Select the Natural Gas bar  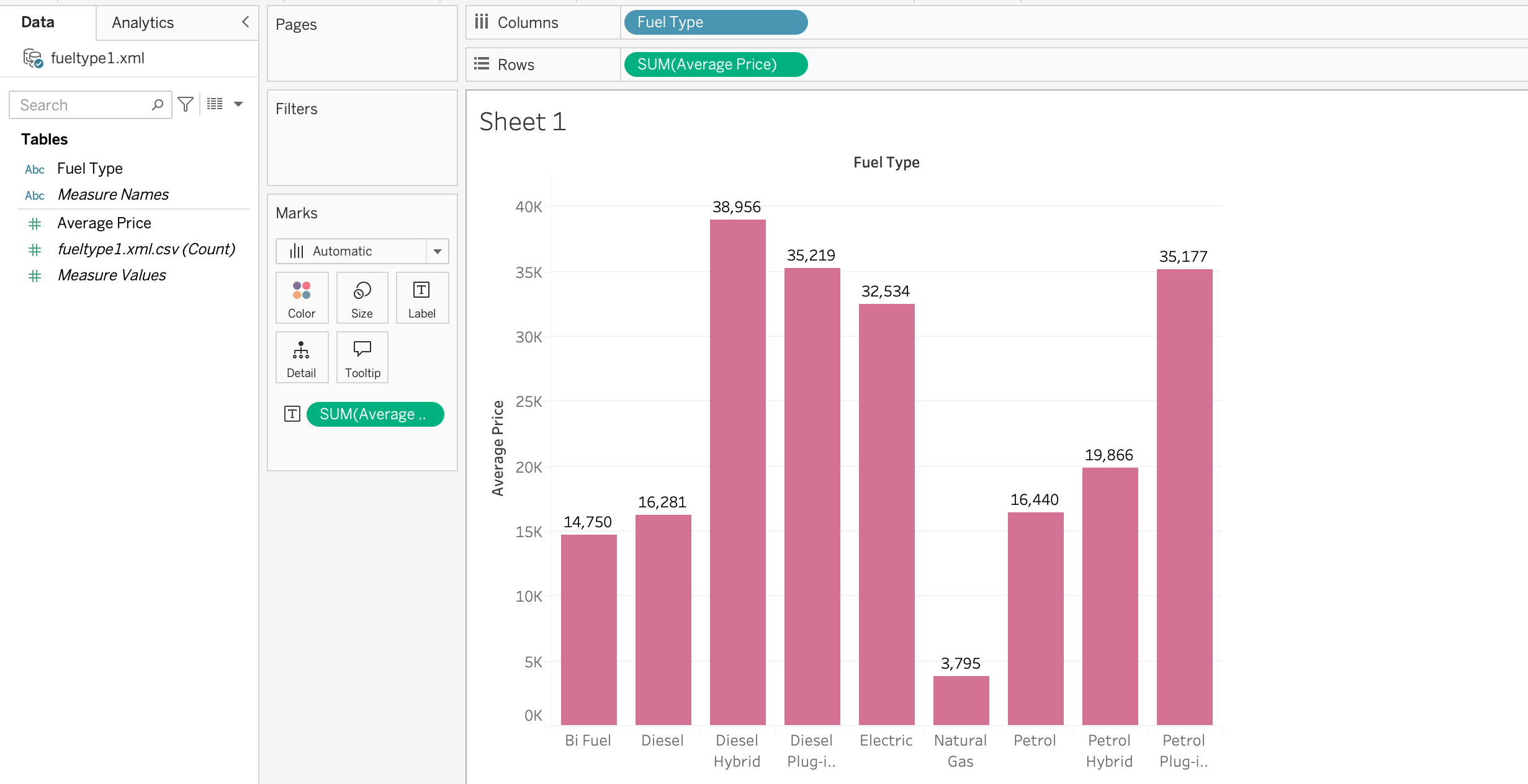click(961, 700)
